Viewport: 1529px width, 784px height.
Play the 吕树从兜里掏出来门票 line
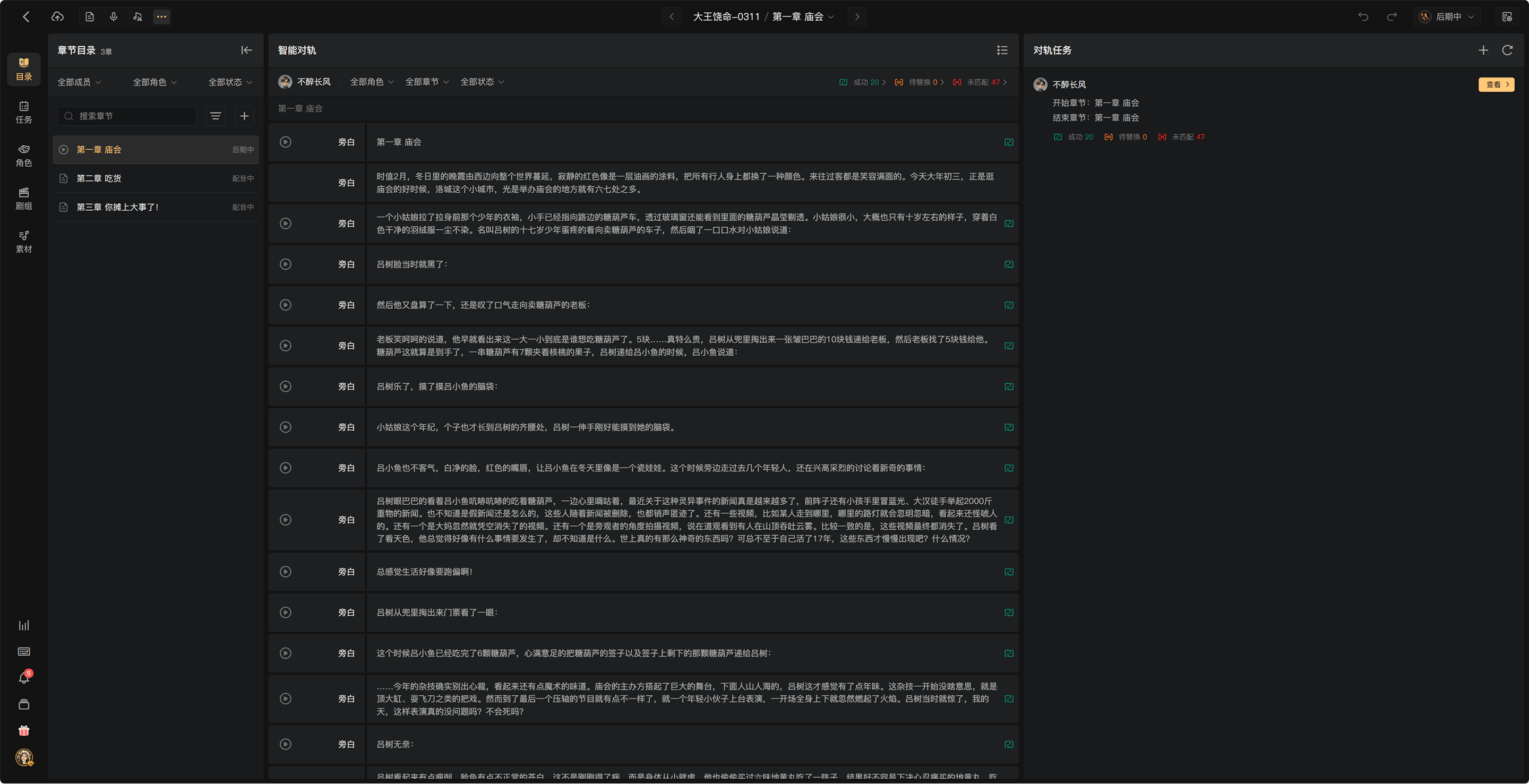[x=286, y=613]
